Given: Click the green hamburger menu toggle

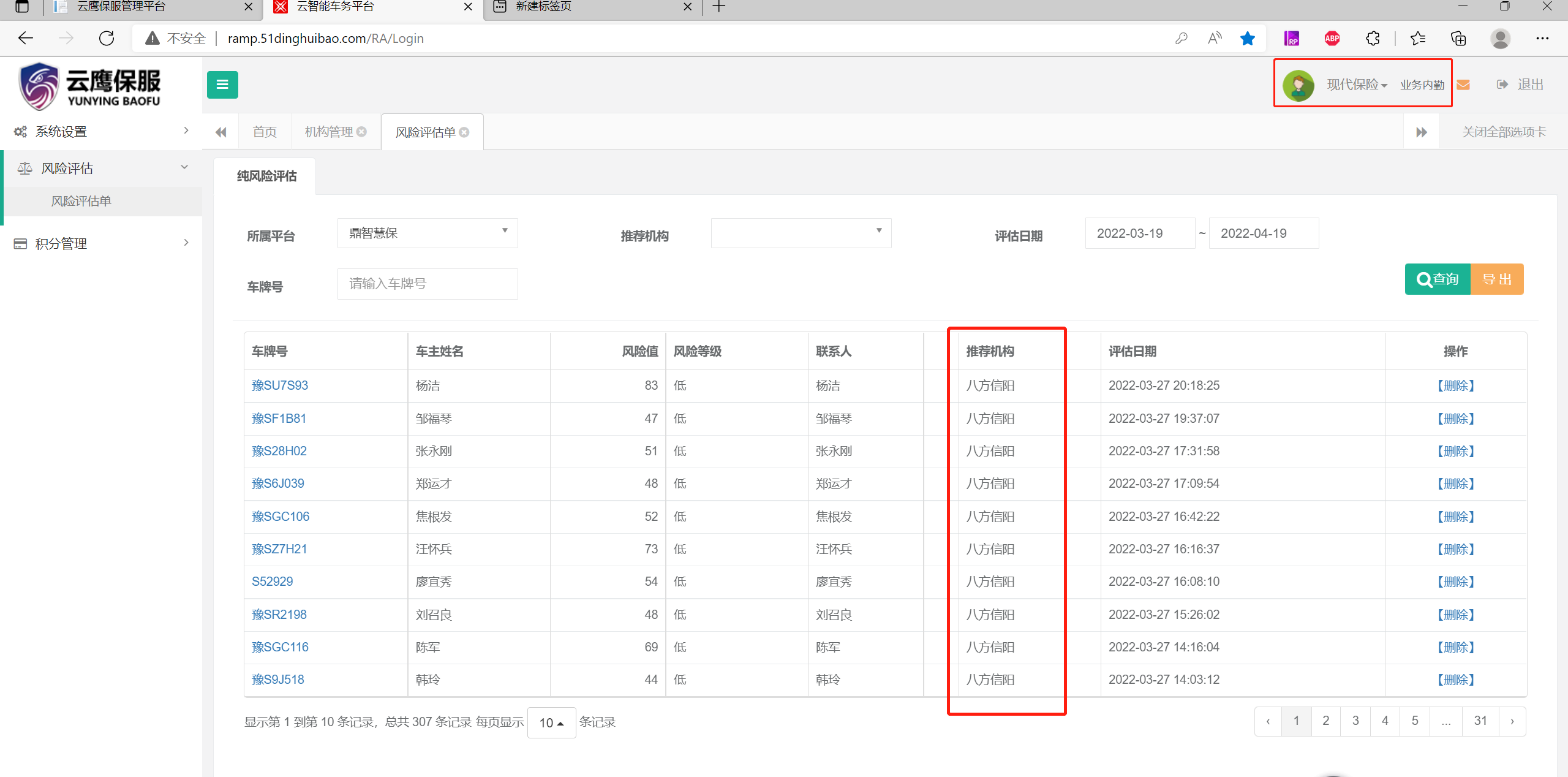Looking at the screenshot, I should click(x=222, y=85).
